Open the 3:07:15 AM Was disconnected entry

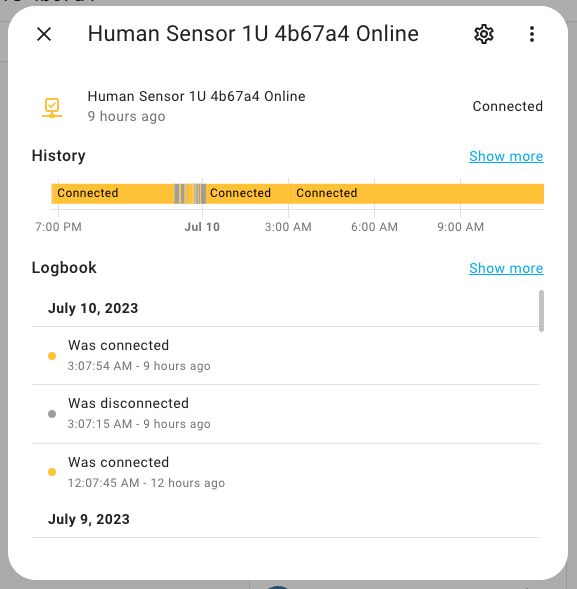[285, 414]
